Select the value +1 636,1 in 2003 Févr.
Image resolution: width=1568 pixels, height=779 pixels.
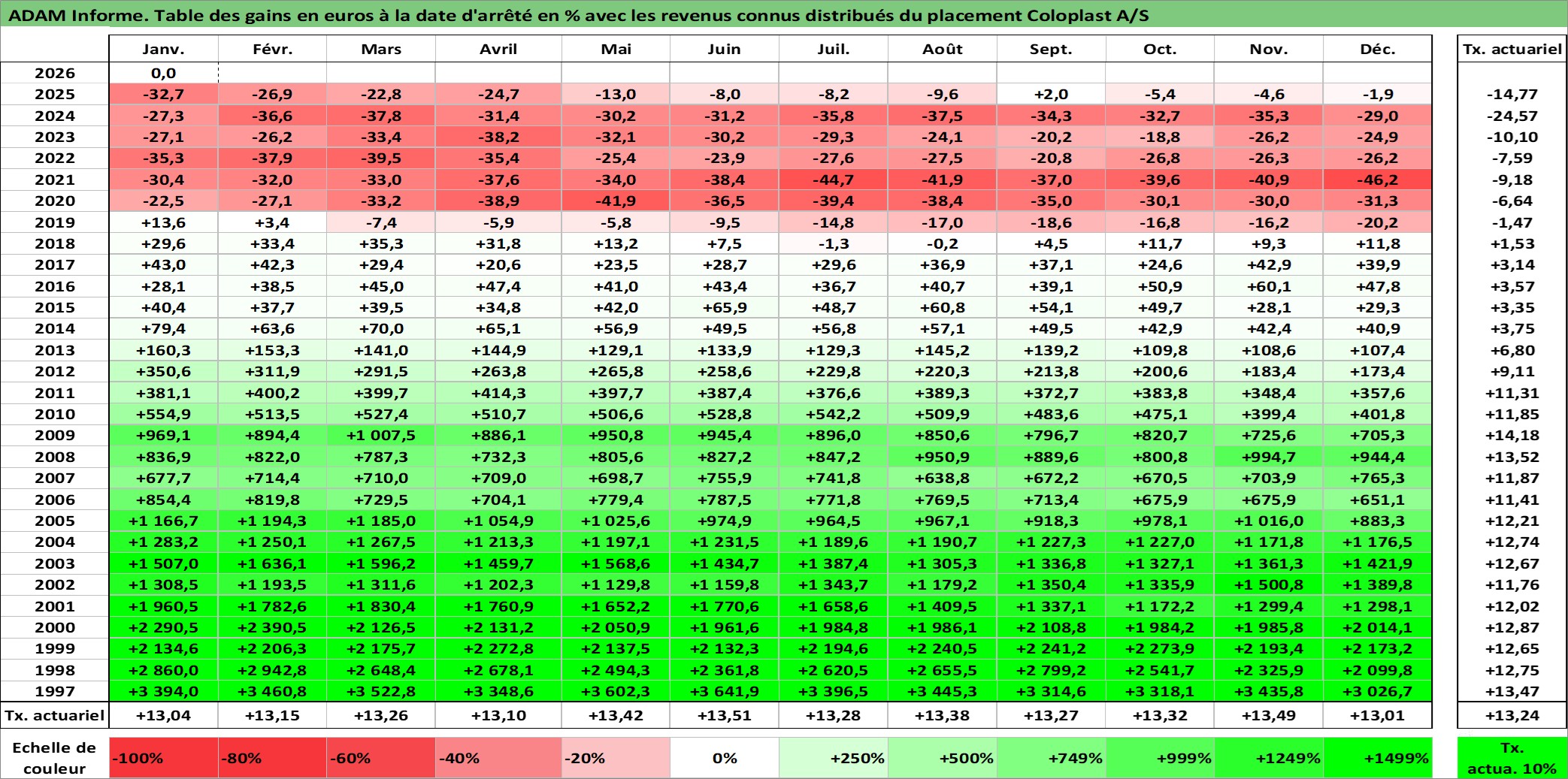pos(272,563)
